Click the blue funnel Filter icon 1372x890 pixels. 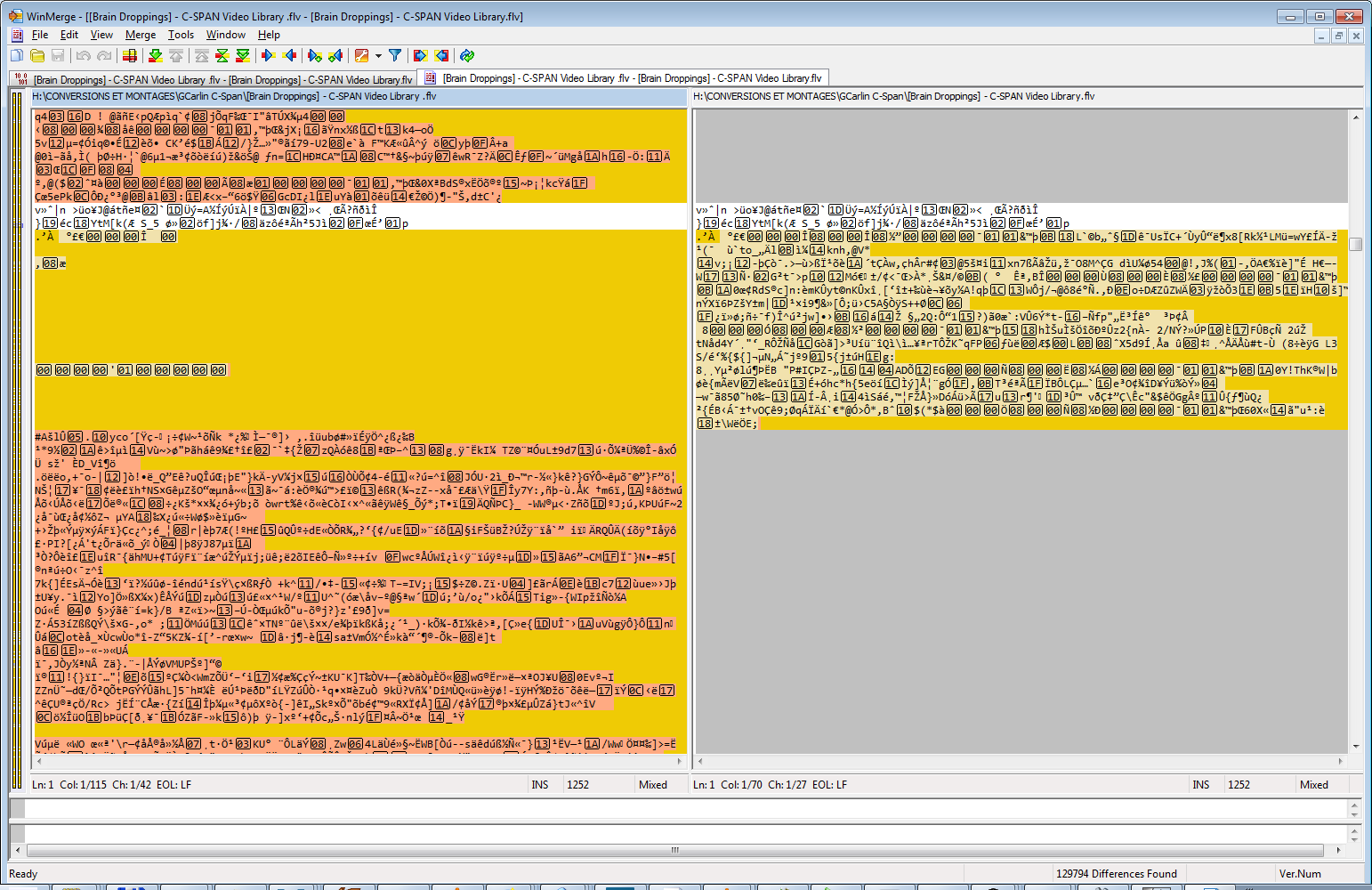[x=395, y=56]
